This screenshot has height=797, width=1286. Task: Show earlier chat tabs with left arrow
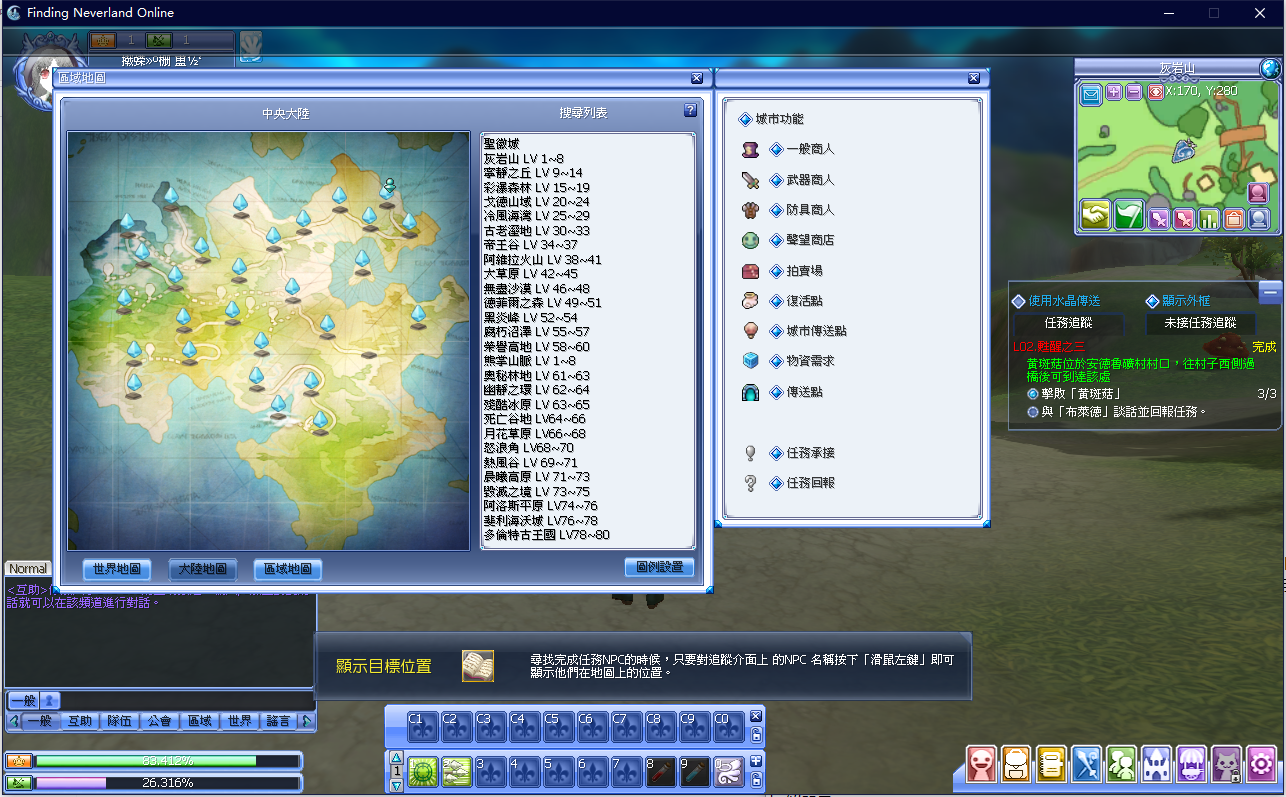[x=13, y=720]
